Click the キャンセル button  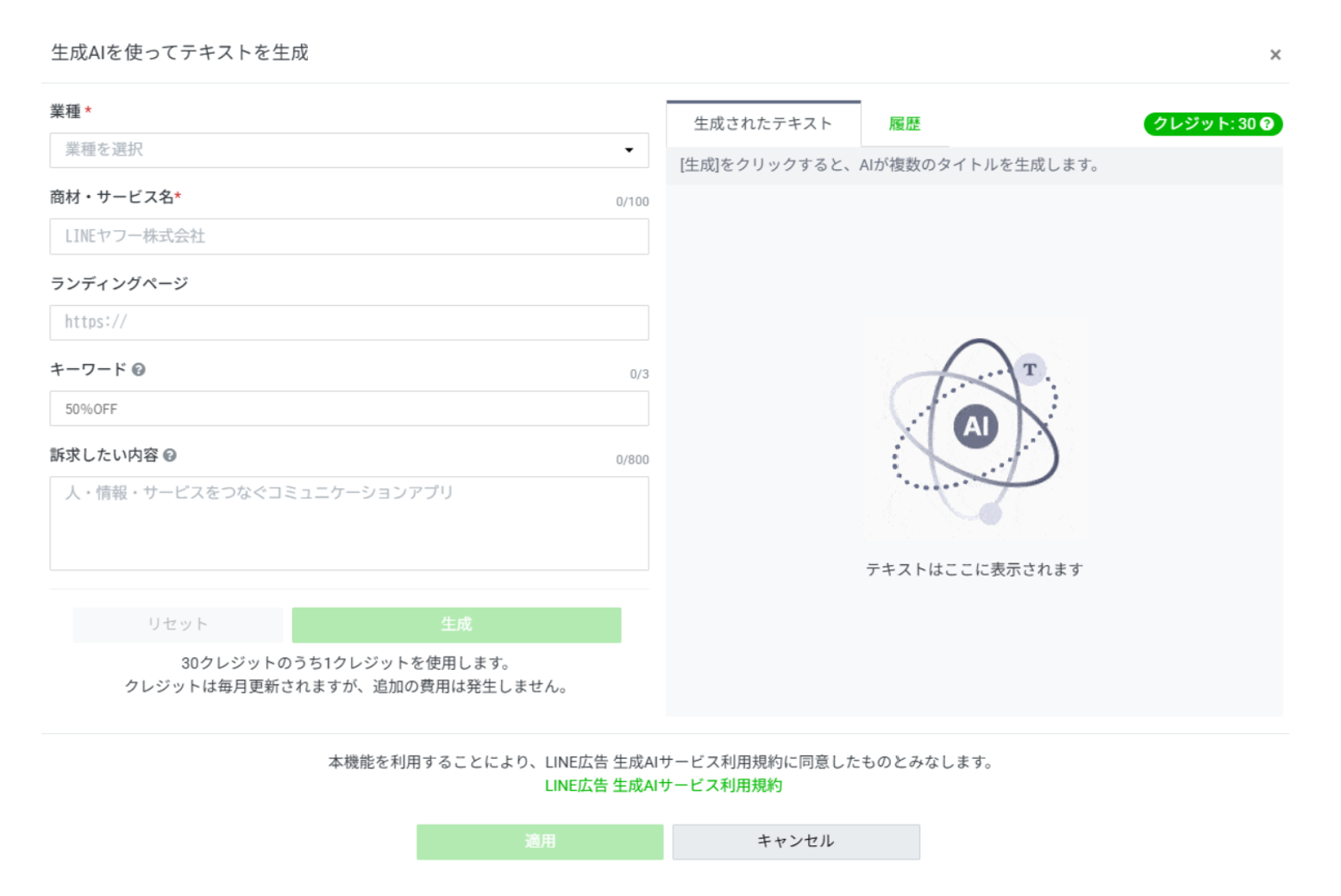795,841
